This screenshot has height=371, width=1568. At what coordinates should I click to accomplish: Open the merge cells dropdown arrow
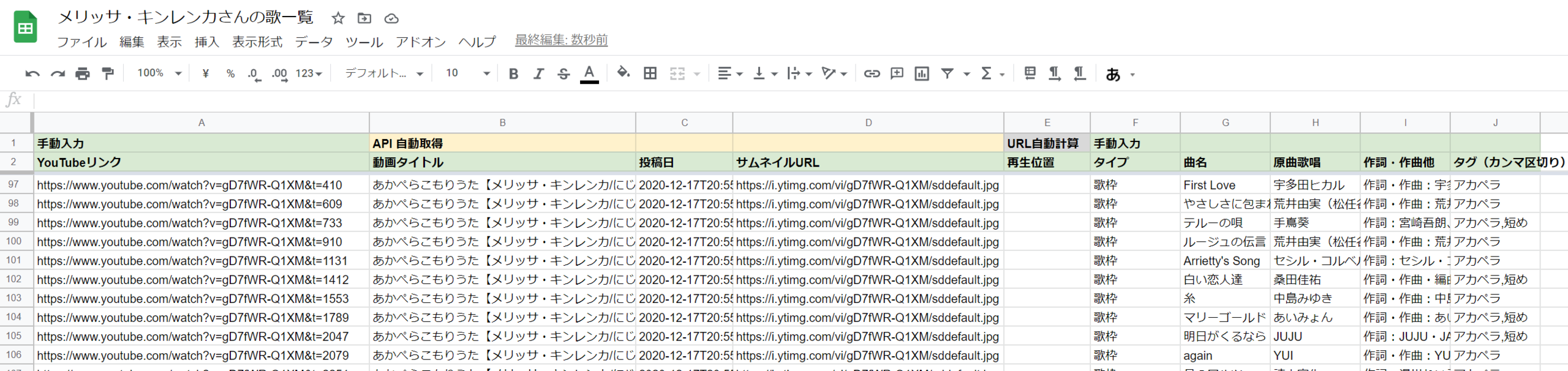click(697, 74)
